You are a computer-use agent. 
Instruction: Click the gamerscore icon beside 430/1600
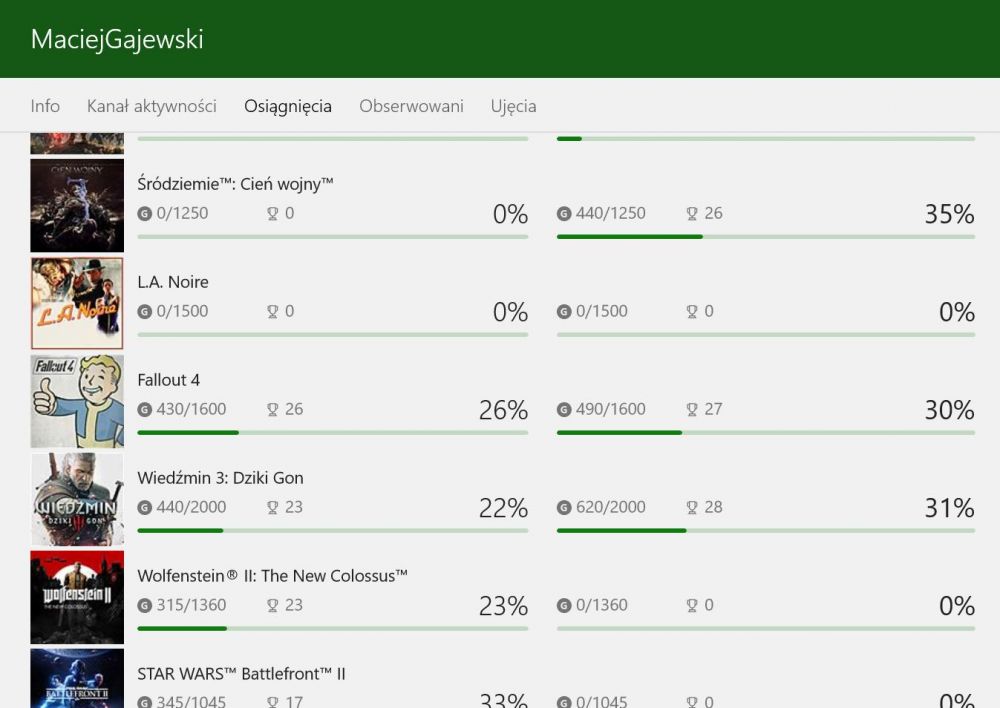pos(145,409)
